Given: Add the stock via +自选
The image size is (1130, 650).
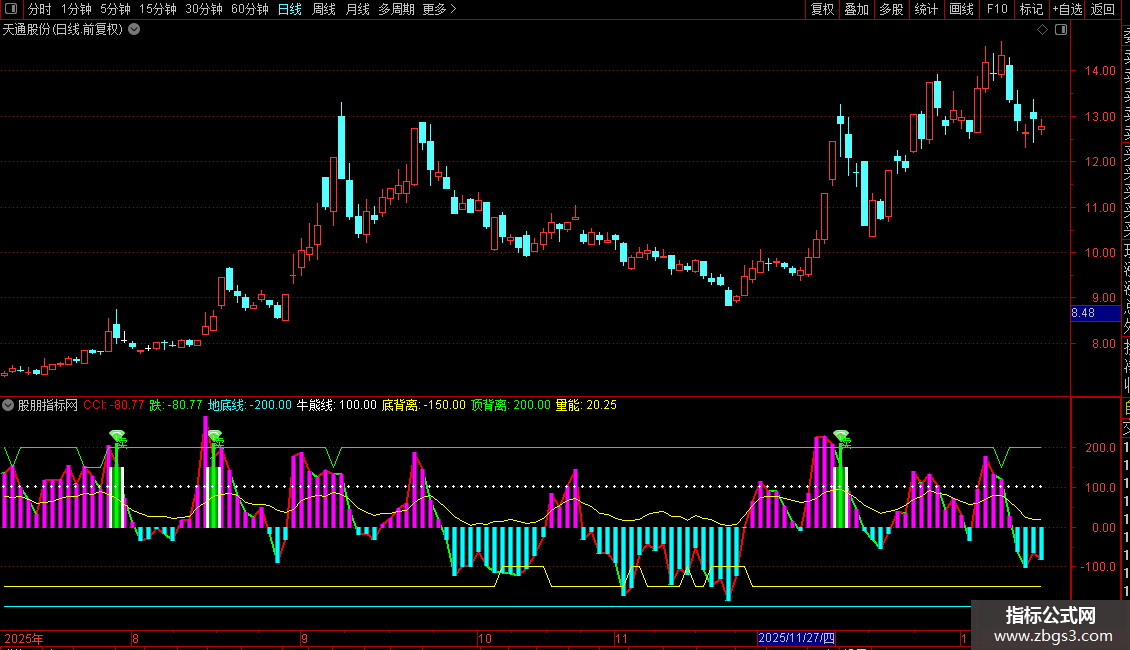Looking at the screenshot, I should coord(1067,9).
